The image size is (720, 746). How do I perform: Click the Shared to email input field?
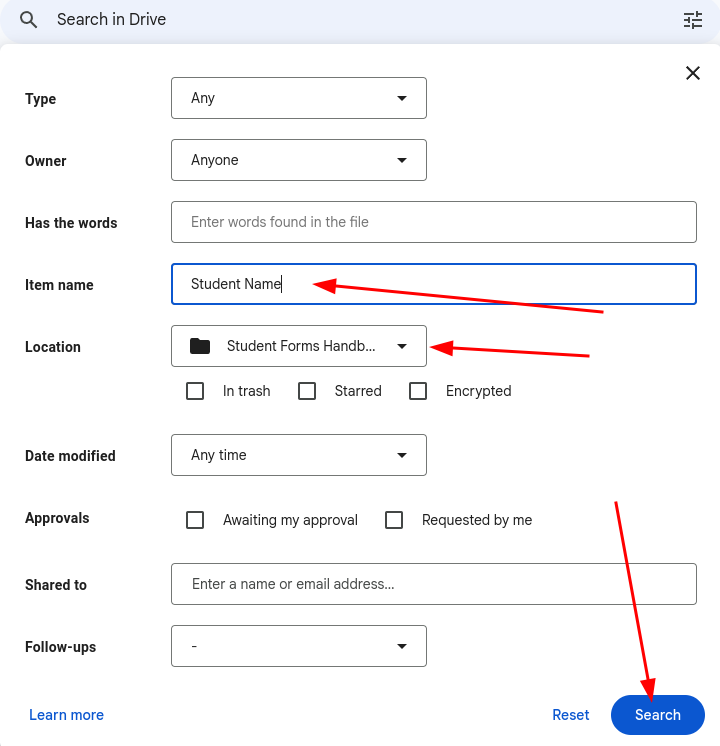[x=434, y=584]
